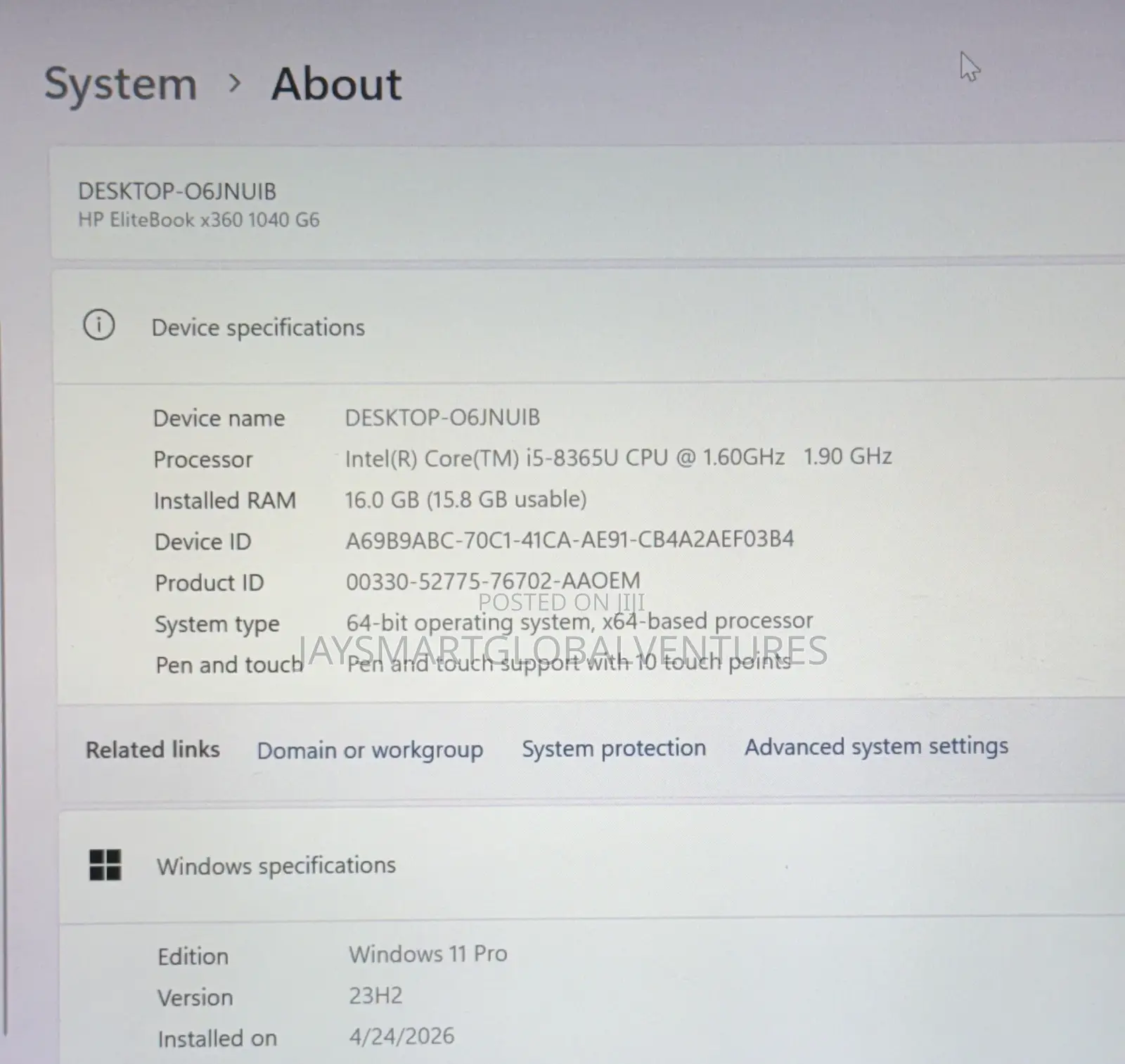
Task: Select the installed RAM value 16.0 GB
Action: [x=465, y=500]
